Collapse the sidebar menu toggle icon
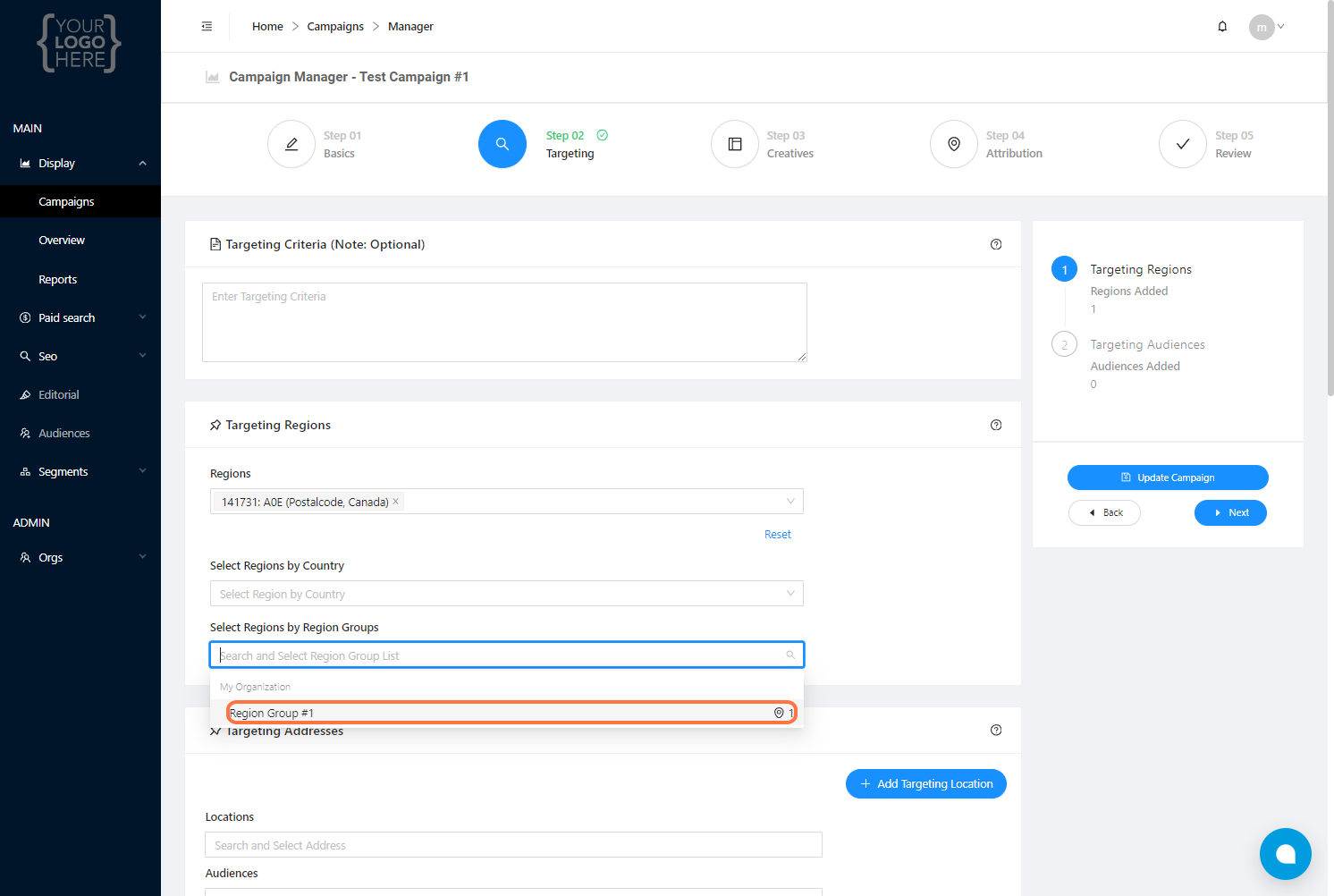Image resolution: width=1334 pixels, height=896 pixels. pos(207,27)
